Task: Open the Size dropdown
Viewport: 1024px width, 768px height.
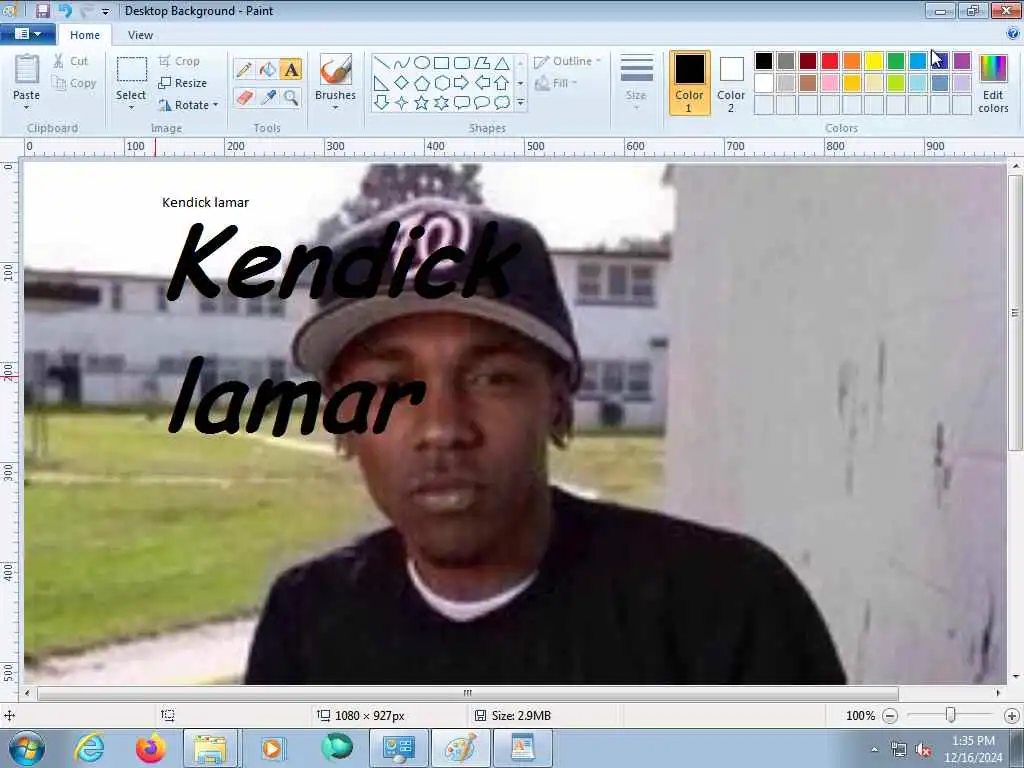Action: (x=636, y=84)
